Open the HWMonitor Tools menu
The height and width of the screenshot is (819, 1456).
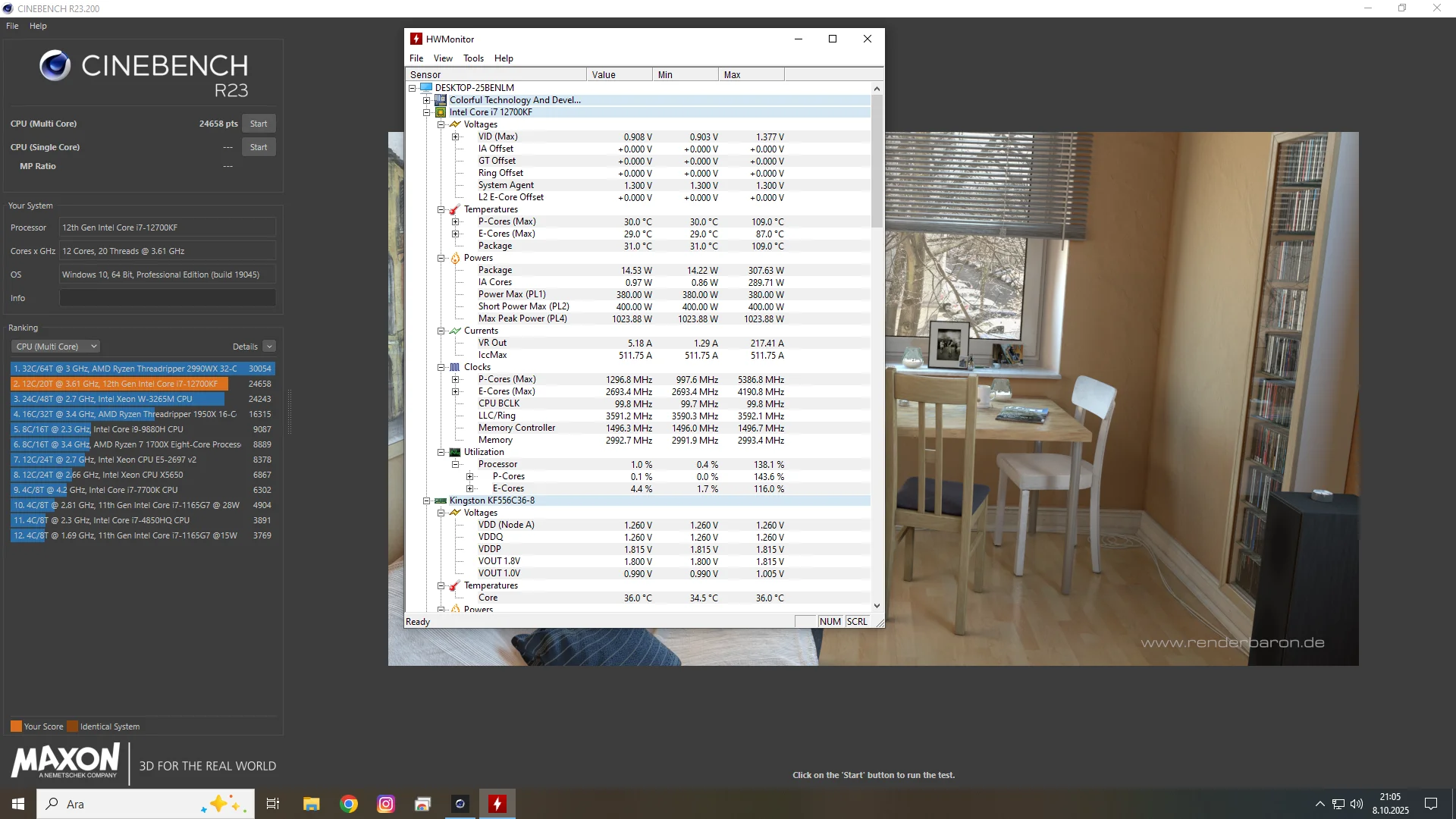point(473,58)
